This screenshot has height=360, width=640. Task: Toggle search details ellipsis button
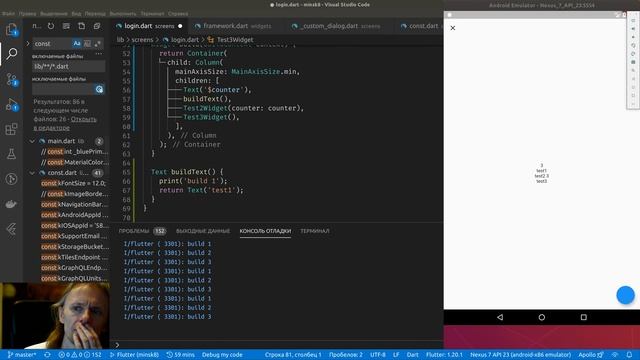pos(99,54)
